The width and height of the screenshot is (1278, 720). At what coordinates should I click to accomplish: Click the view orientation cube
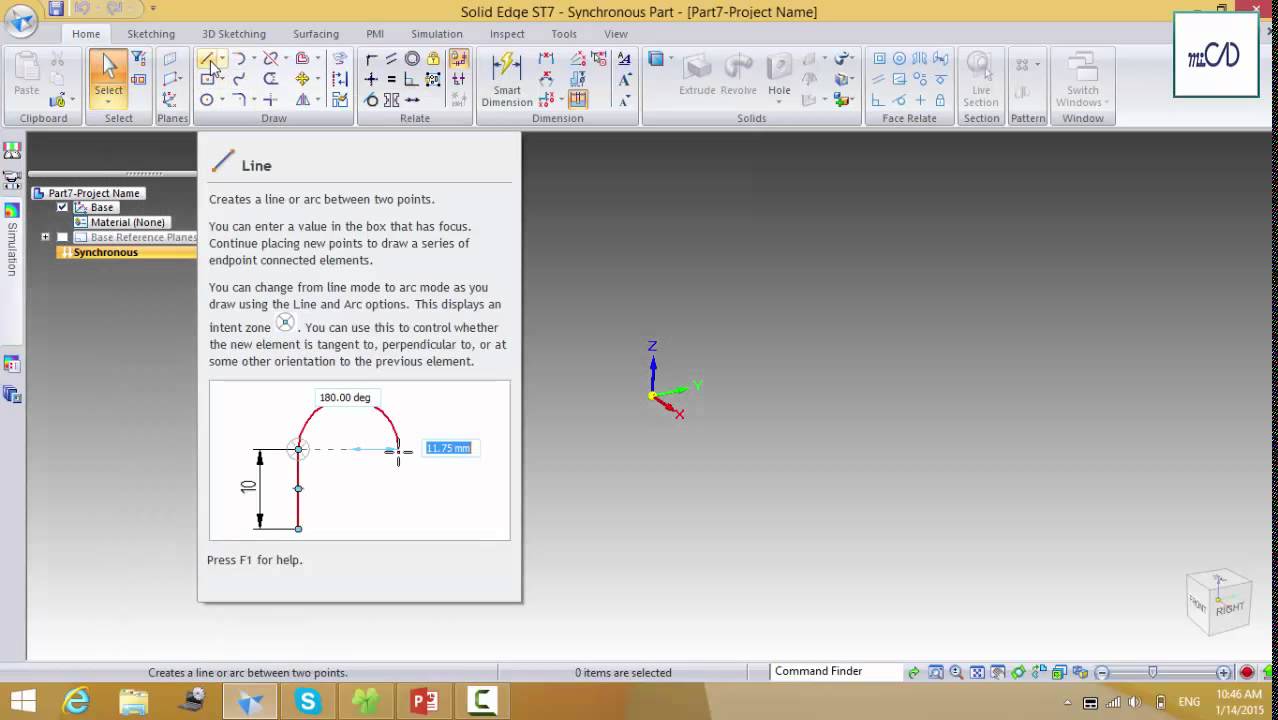point(1219,602)
